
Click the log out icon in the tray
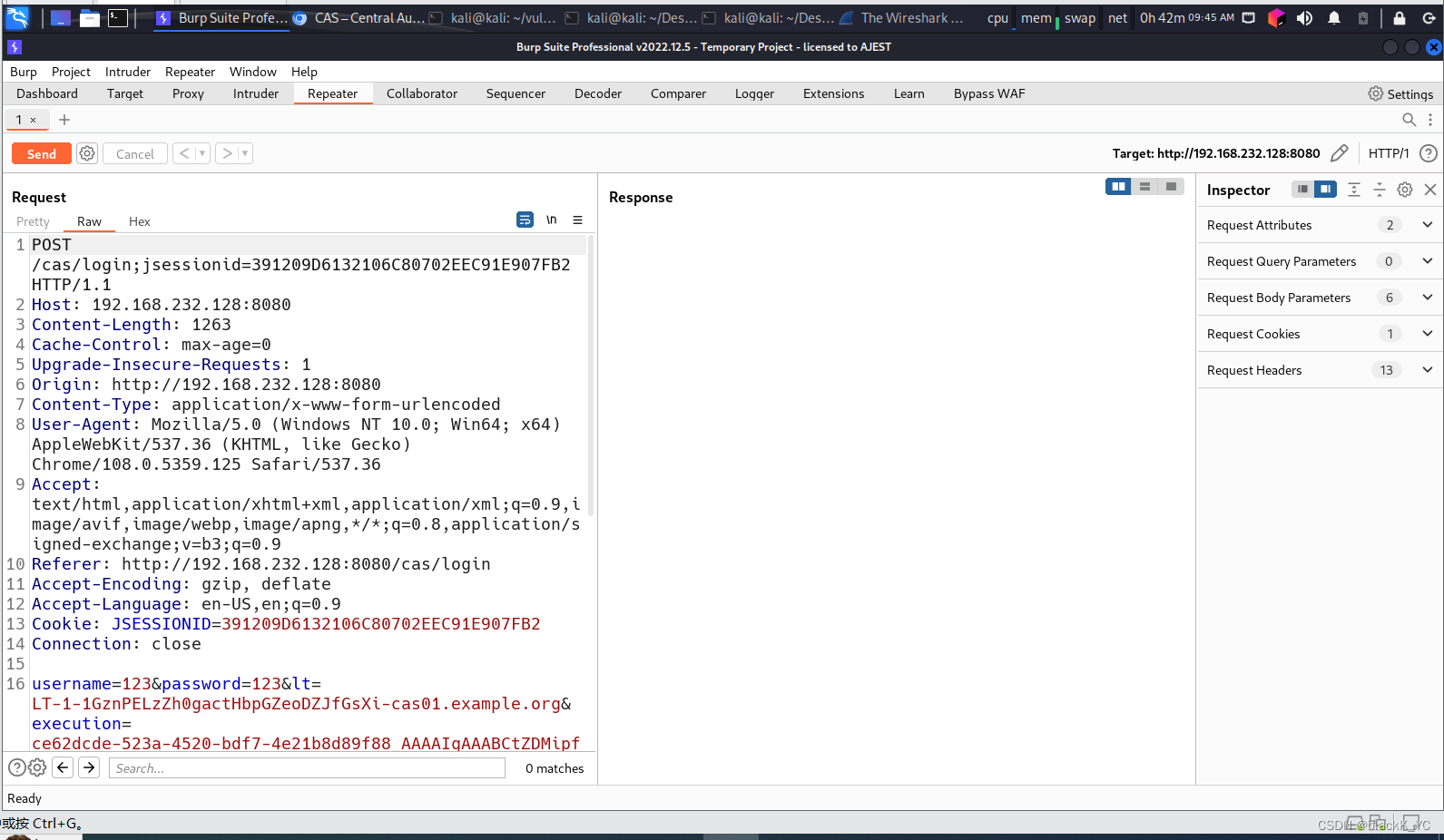coord(1429,17)
